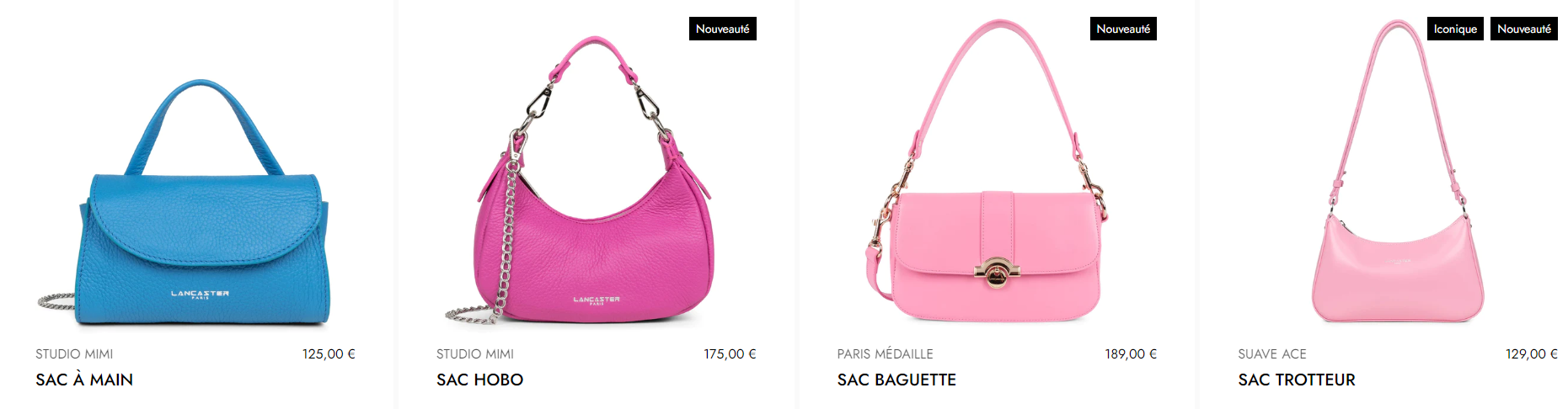
Task: Click the SAC HOBO product title
Action: coord(480,380)
